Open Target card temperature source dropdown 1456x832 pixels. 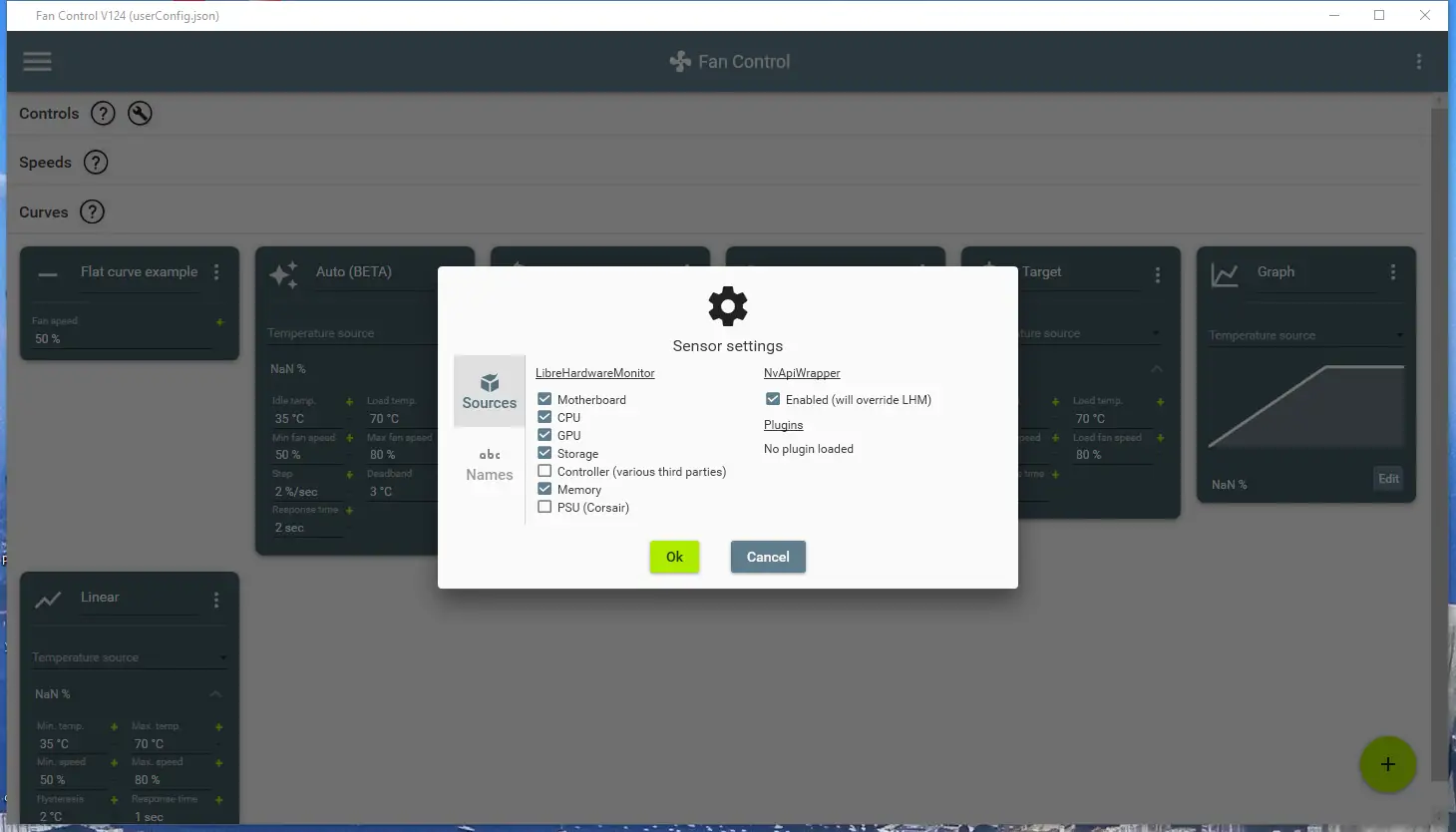click(1092, 333)
